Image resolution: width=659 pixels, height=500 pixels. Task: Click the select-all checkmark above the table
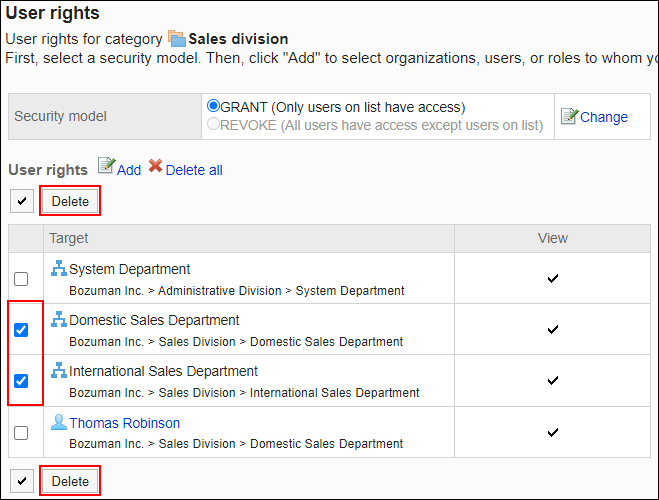coord(22,201)
